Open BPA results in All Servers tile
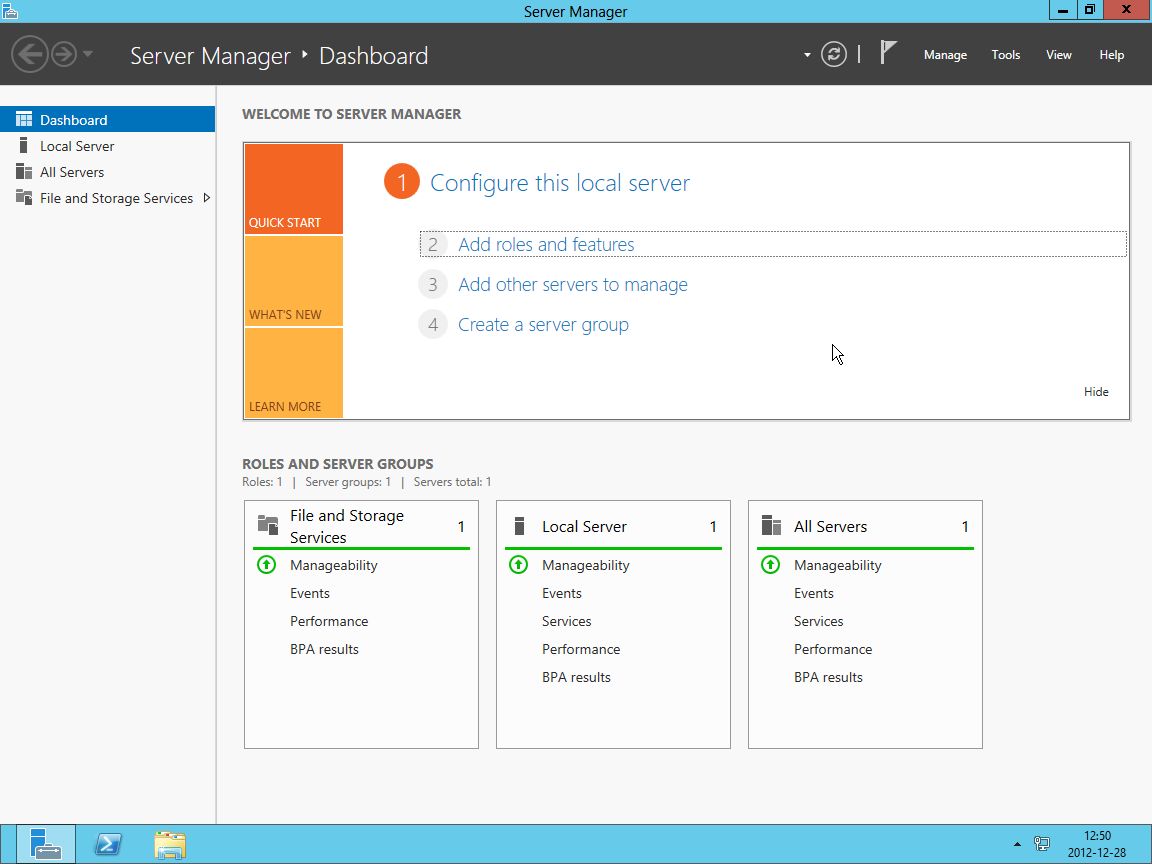This screenshot has width=1152, height=864. click(x=828, y=677)
